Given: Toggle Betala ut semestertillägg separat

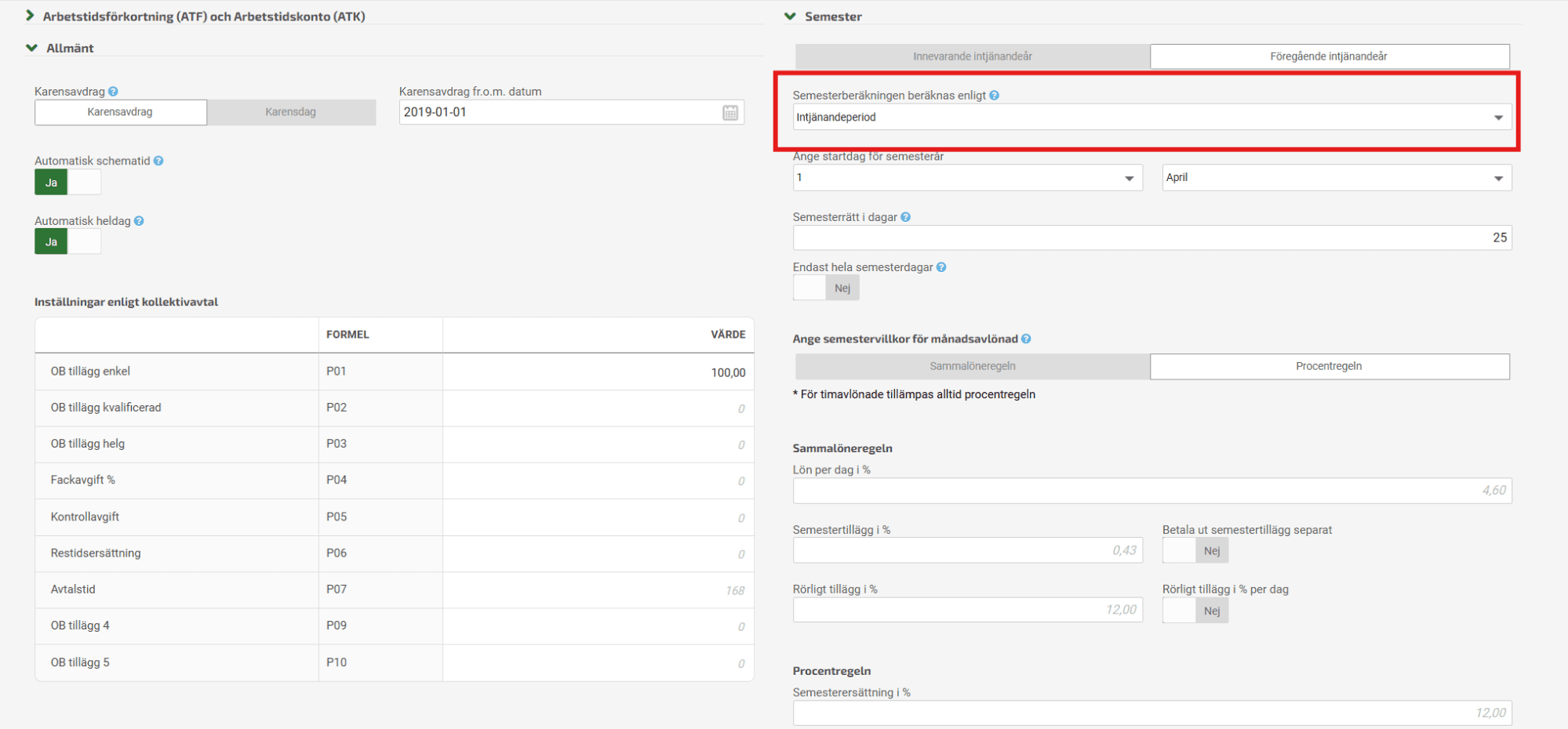Looking at the screenshot, I should click(1195, 551).
